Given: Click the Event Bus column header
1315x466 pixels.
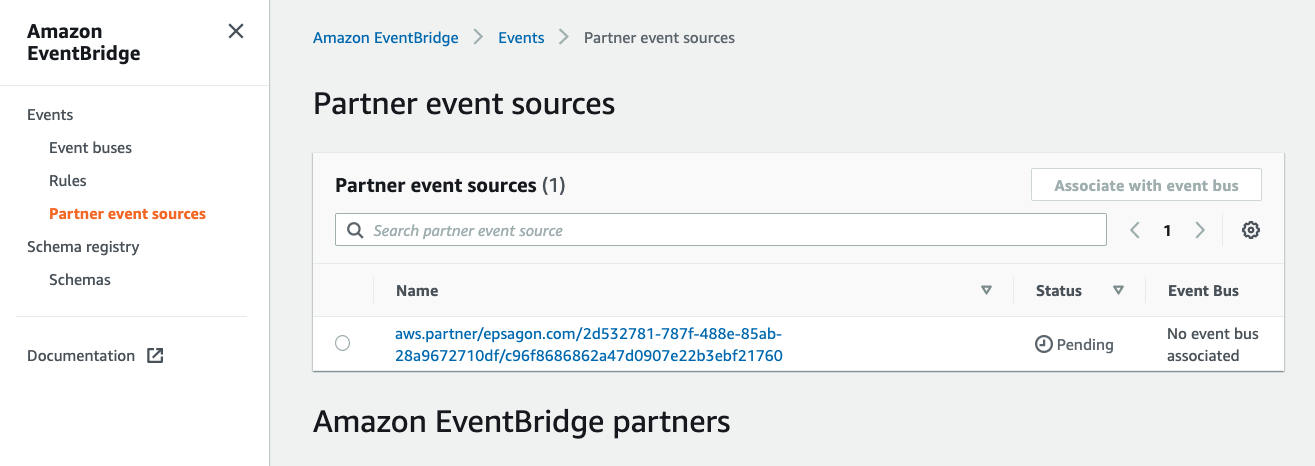Looking at the screenshot, I should point(1203,291).
